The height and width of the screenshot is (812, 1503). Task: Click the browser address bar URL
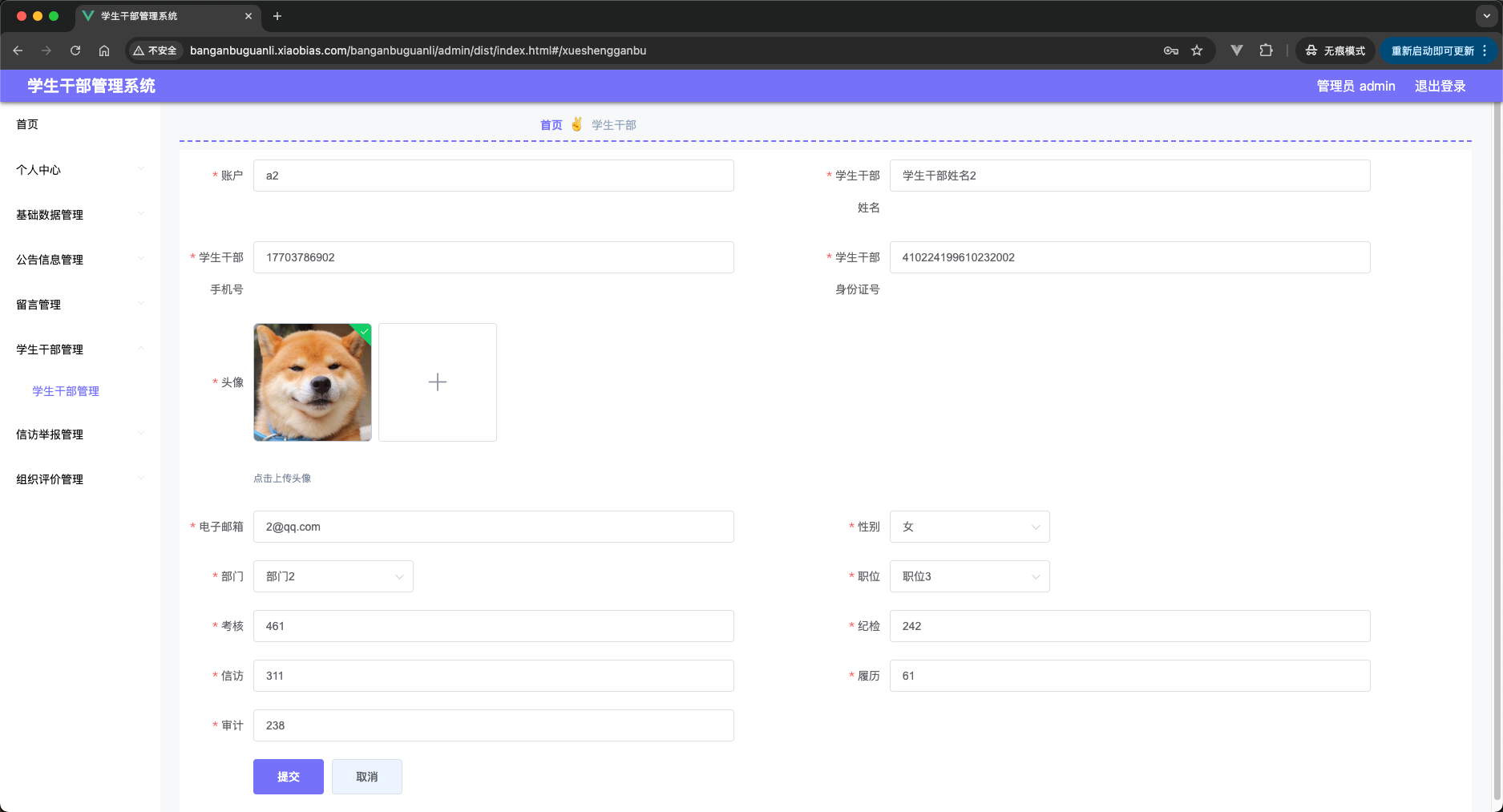coord(418,50)
